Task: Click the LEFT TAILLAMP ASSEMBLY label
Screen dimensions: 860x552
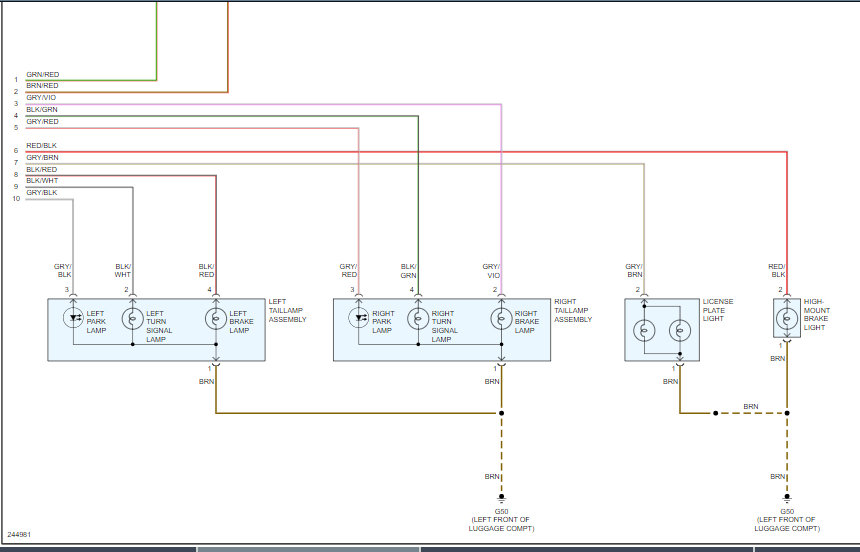Action: [287, 311]
